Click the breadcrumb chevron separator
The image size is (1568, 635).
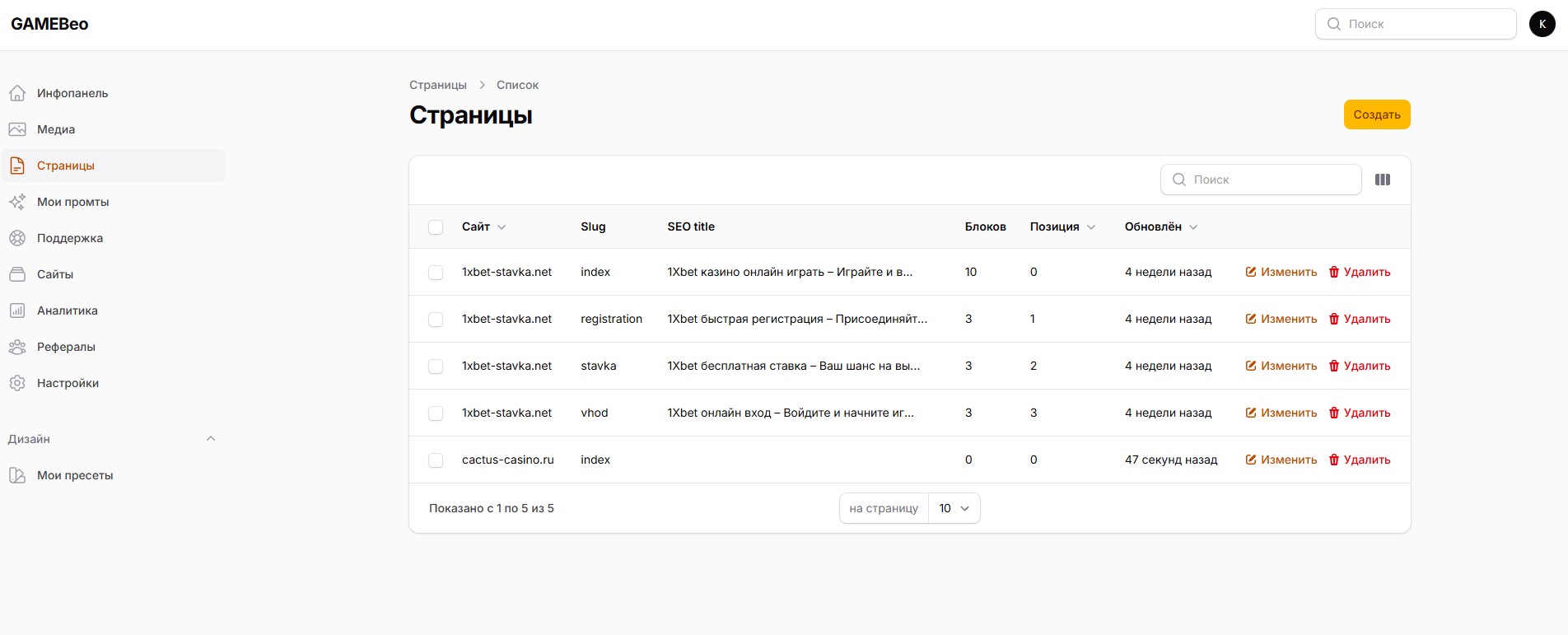[x=483, y=85]
